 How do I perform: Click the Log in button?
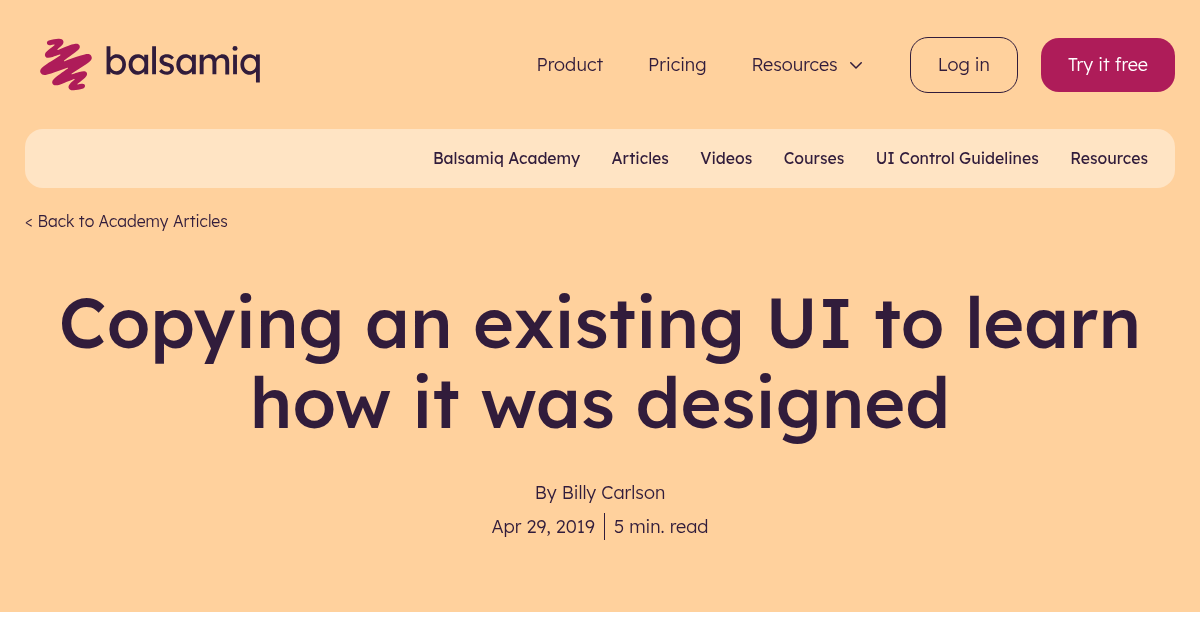click(x=963, y=64)
